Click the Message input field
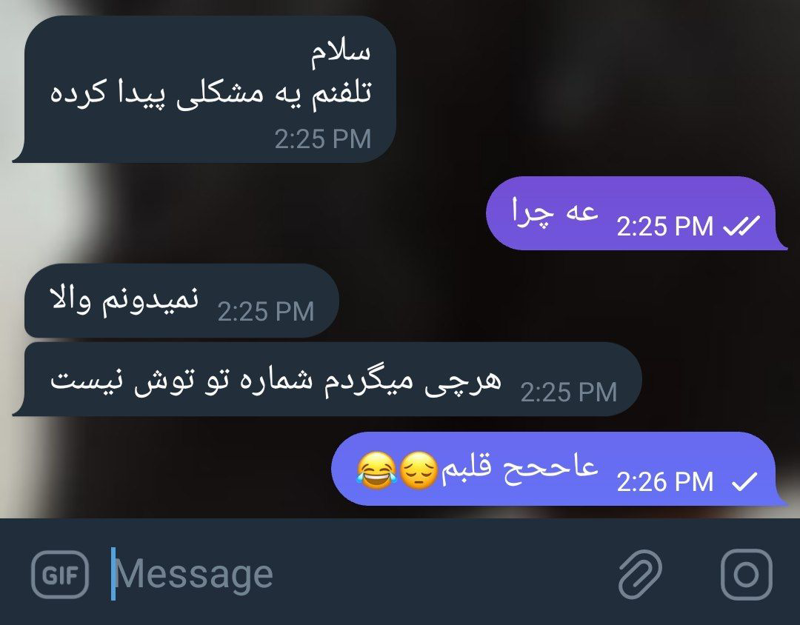Viewport: 800px width, 625px height. click(357, 574)
